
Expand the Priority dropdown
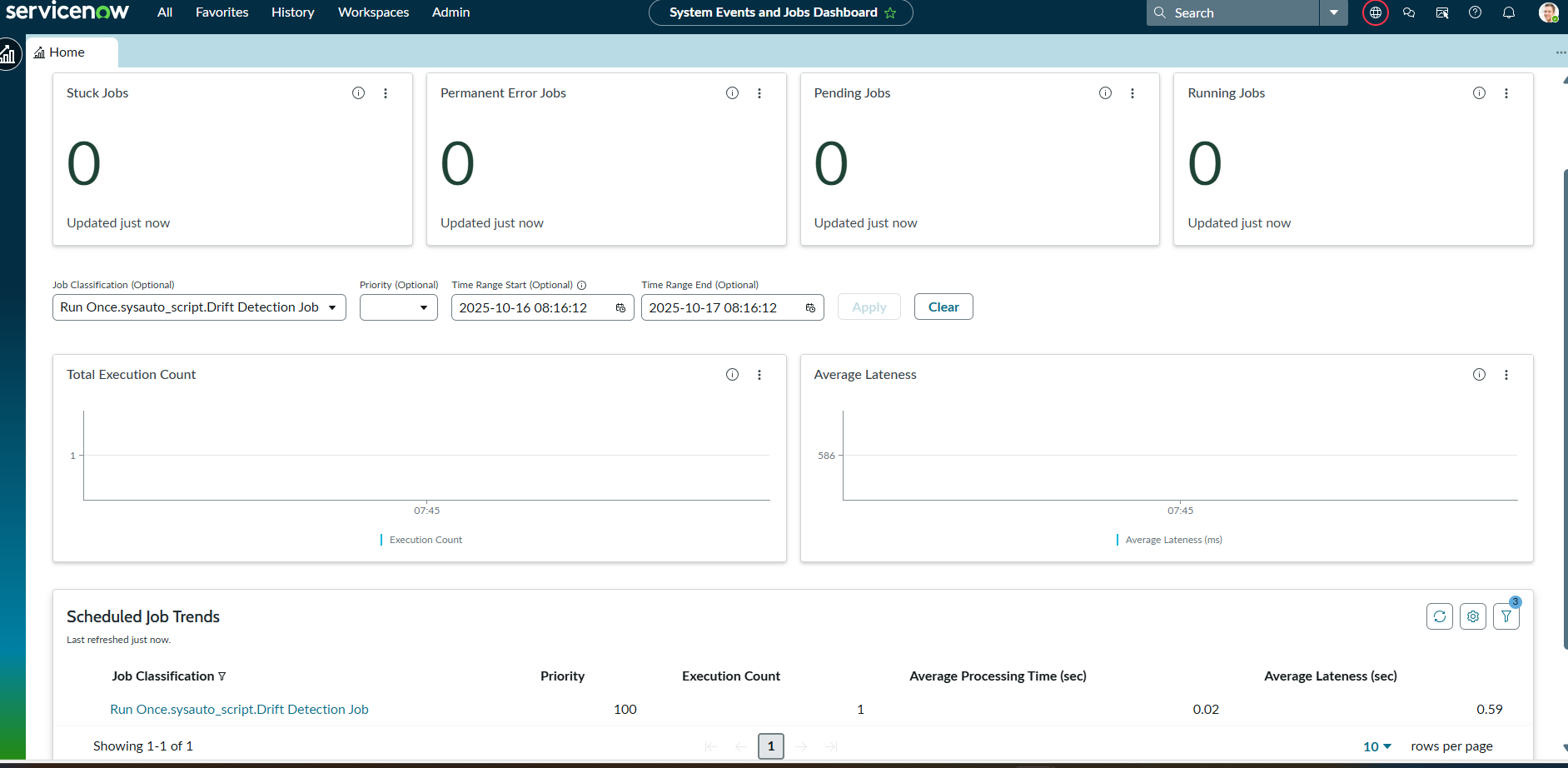coord(399,307)
